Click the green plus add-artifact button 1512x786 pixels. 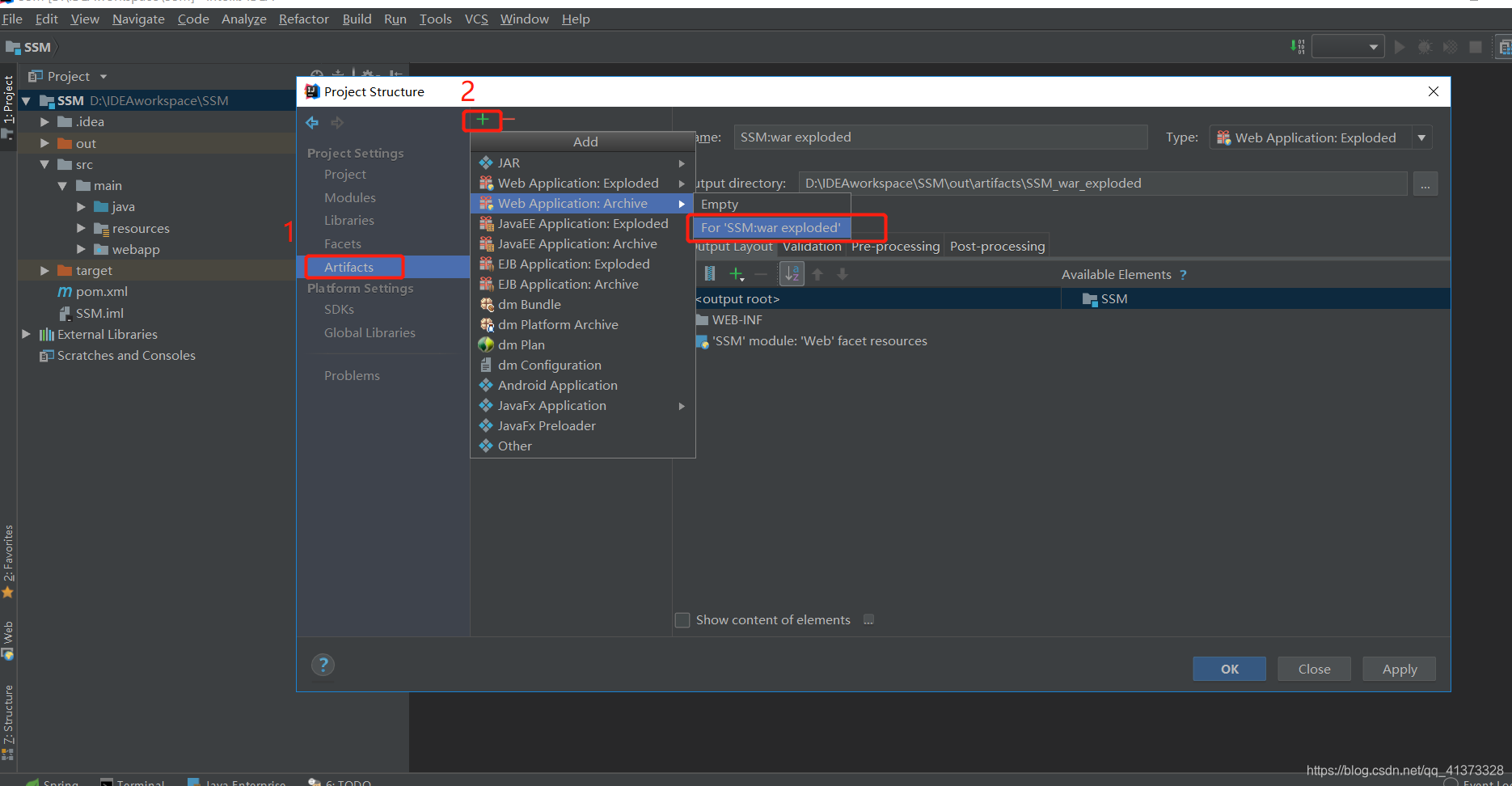point(482,120)
